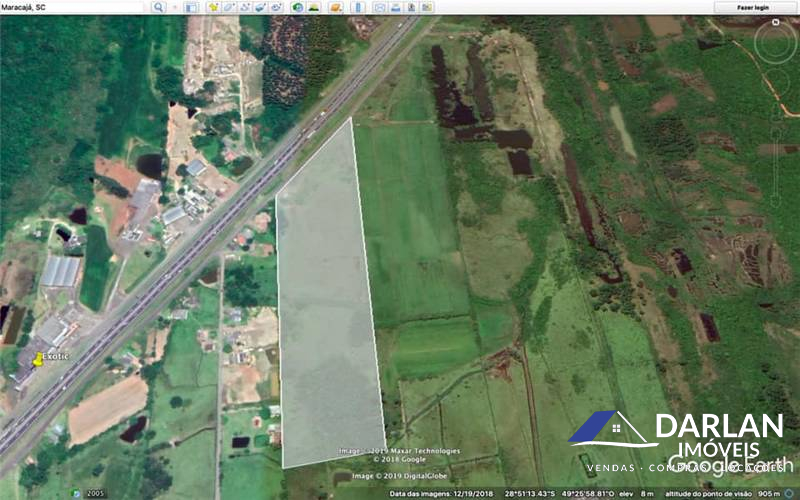Click the Record a Tour icon
This screenshot has height=500, width=800.
point(277,7)
